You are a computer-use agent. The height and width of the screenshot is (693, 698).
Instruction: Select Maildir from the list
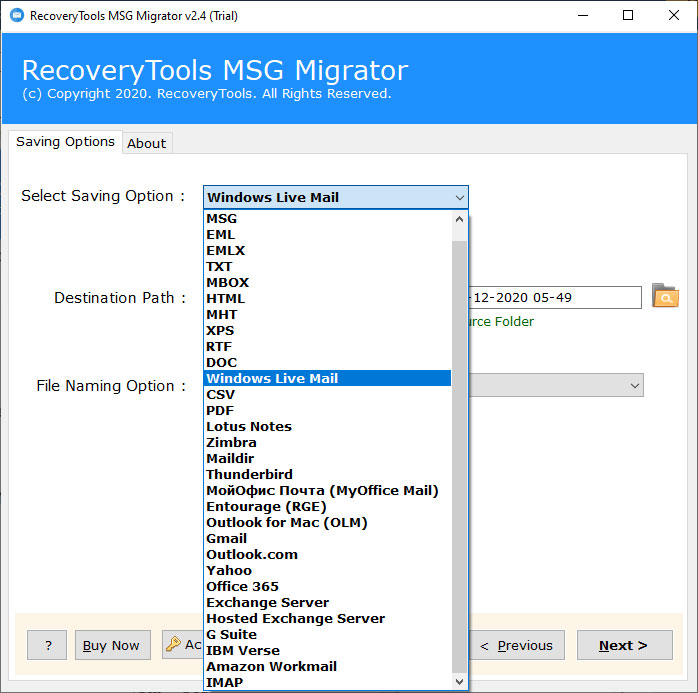pyautogui.click(x=327, y=459)
